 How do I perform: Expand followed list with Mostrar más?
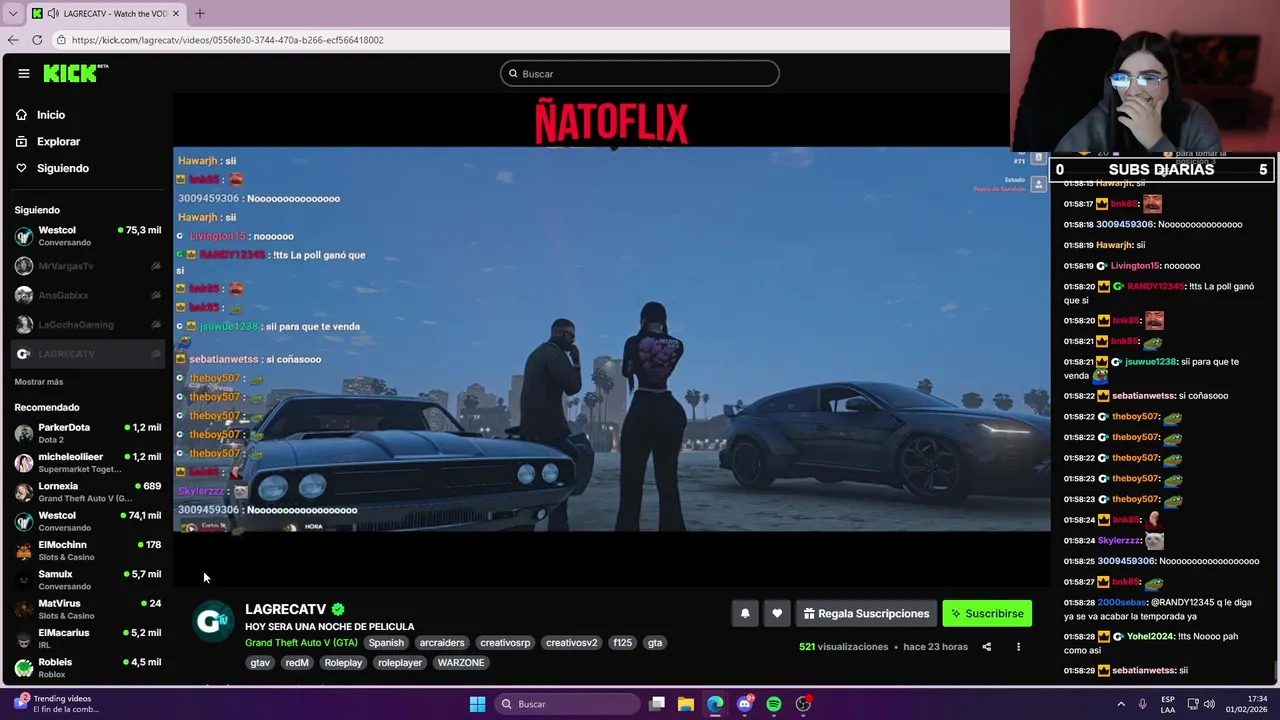coord(39,382)
